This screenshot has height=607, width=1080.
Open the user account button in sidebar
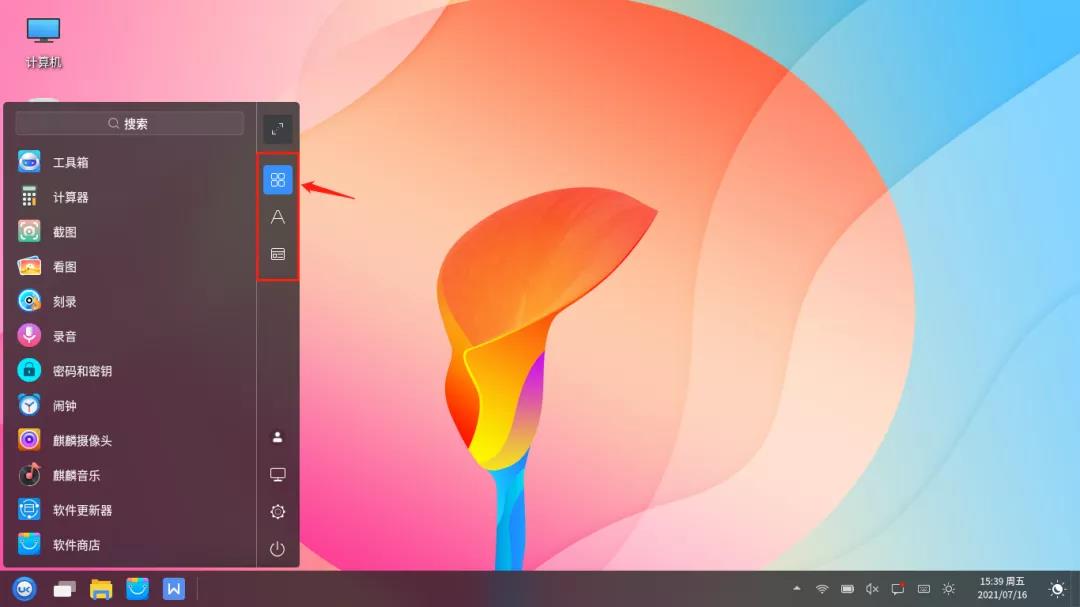[x=278, y=437]
